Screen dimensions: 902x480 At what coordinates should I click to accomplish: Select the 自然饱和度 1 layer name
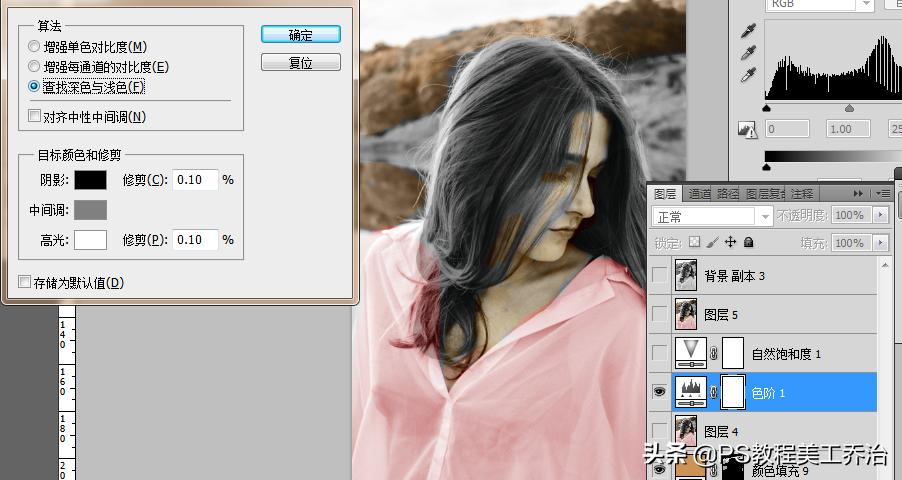786,354
